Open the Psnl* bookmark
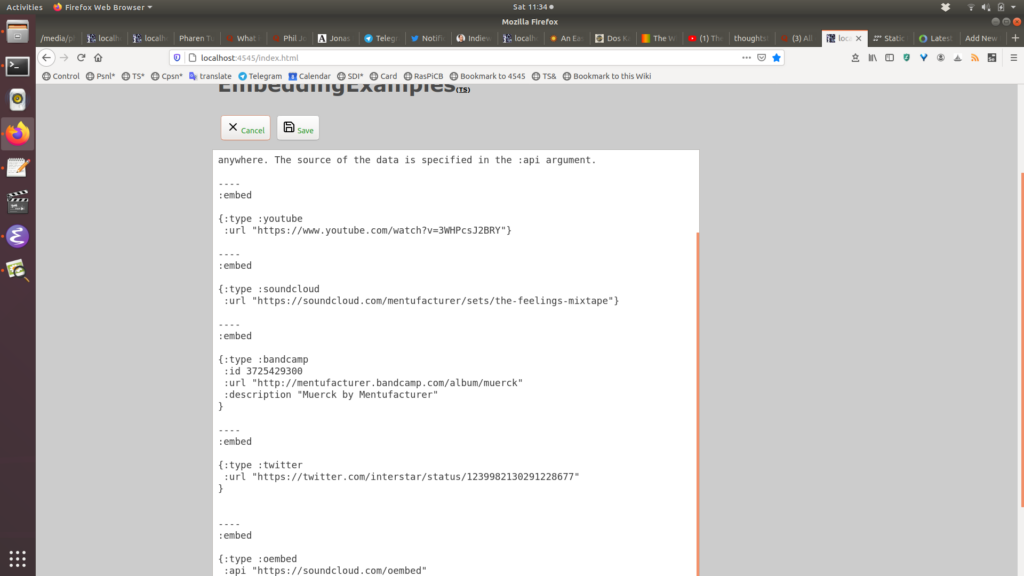The image size is (1024, 576). coord(101,76)
